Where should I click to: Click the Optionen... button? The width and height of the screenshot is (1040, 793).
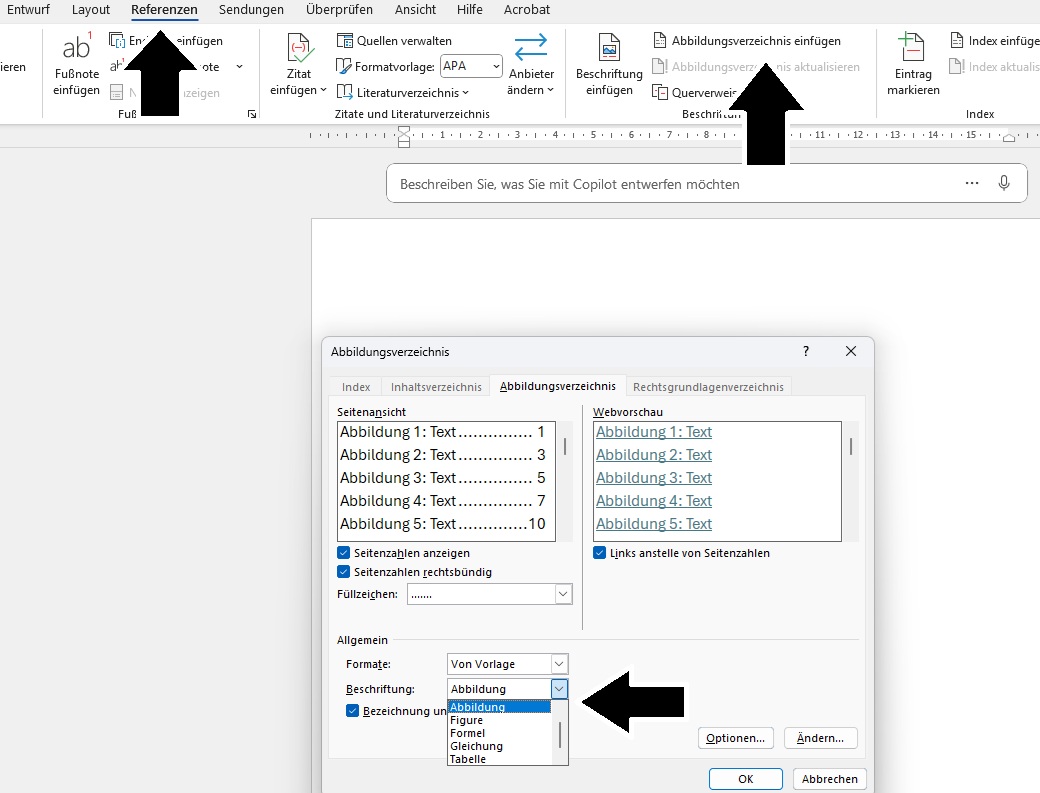(735, 738)
